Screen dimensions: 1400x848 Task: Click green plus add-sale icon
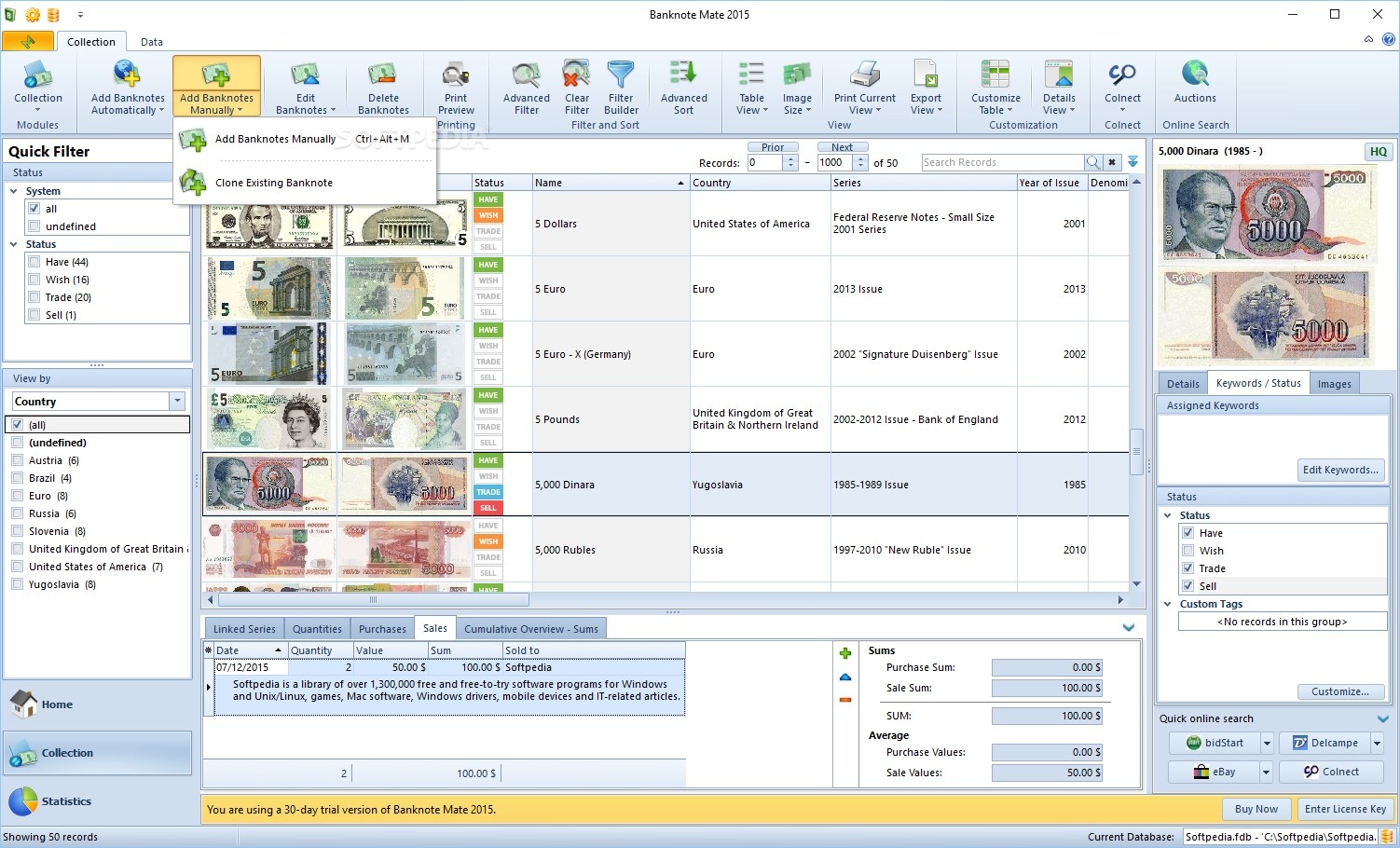pos(845,653)
